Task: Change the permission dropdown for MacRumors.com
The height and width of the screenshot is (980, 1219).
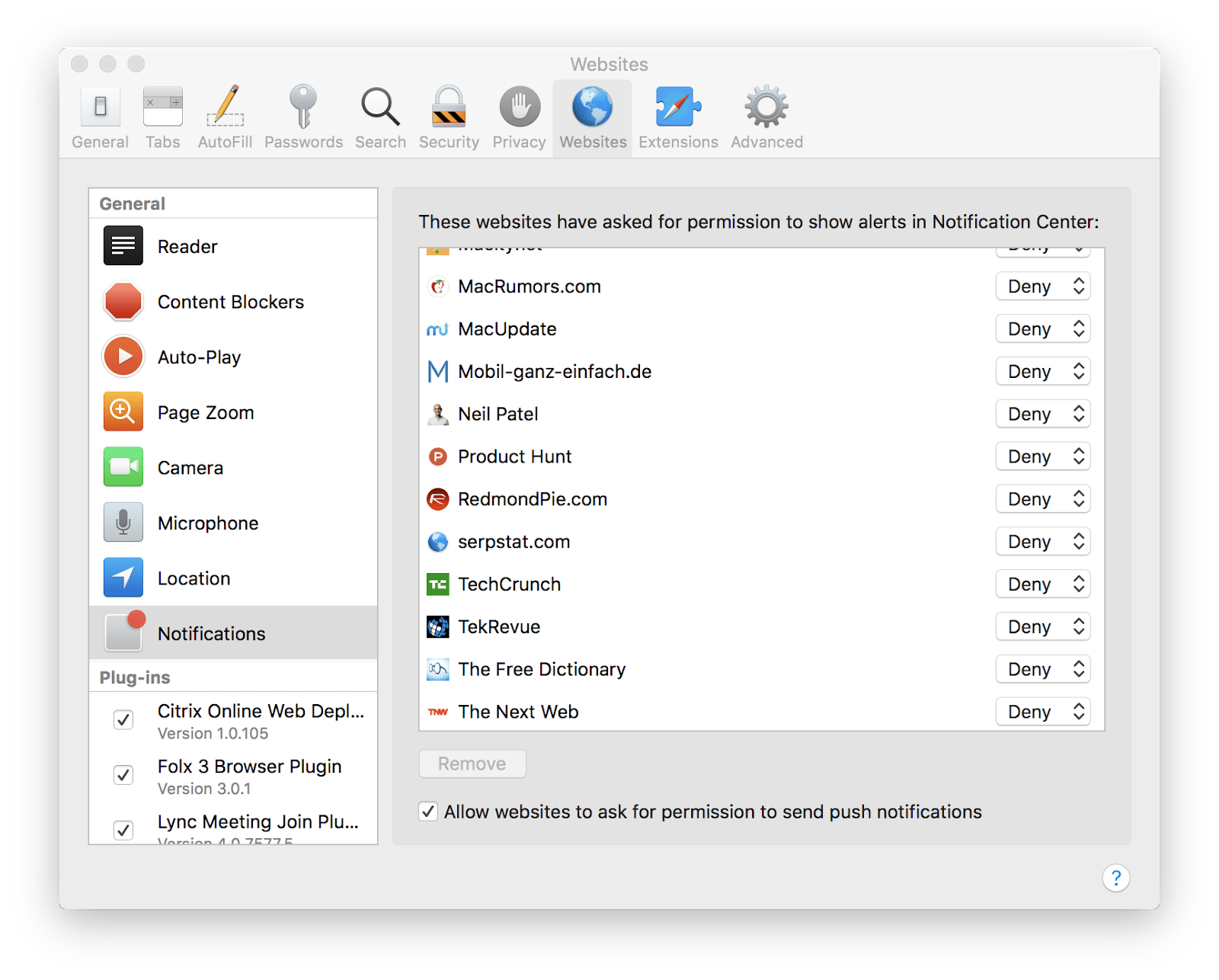Action: [x=1042, y=286]
